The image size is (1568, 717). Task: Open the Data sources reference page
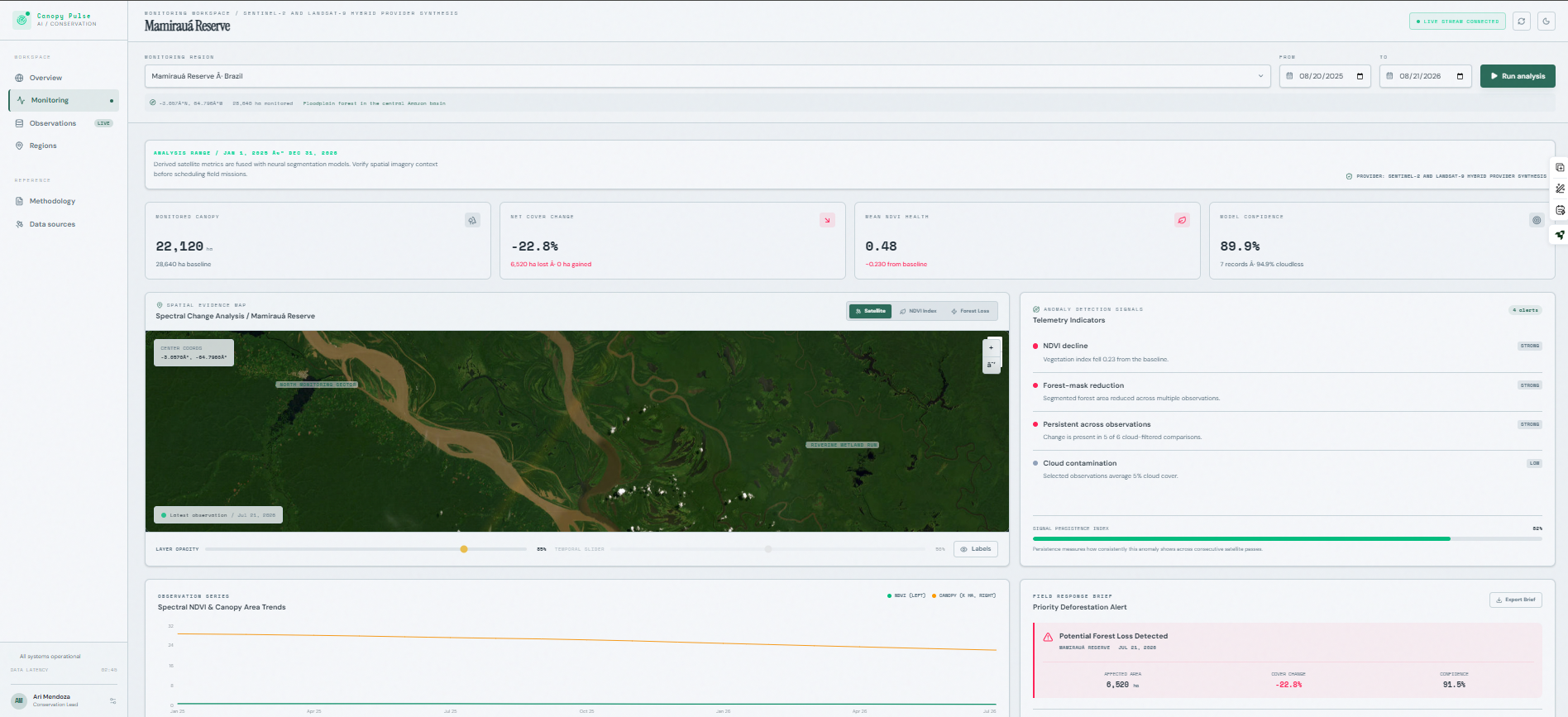[64, 224]
